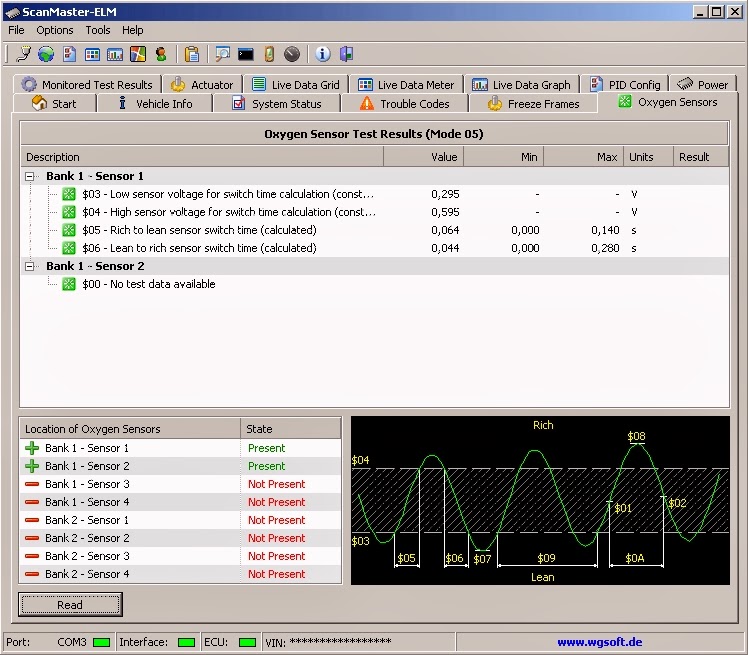
Task: Click the dark gauge dial toolbar icon
Action: point(292,54)
